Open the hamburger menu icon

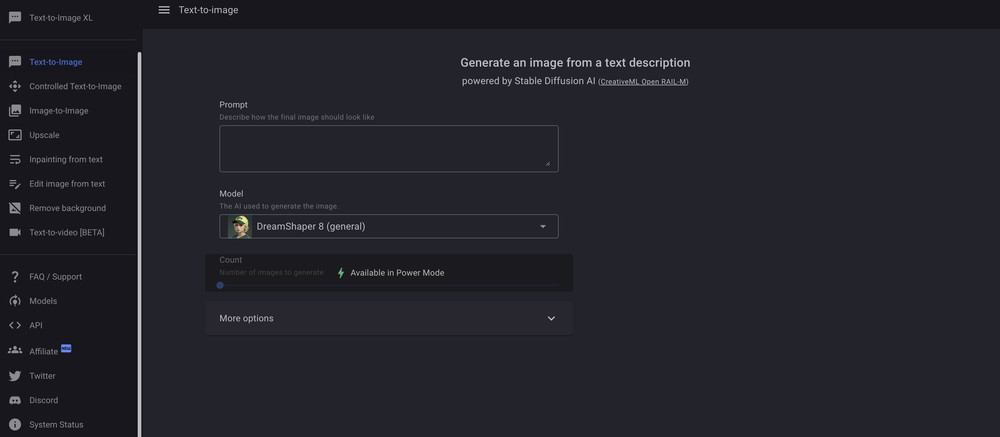click(164, 10)
